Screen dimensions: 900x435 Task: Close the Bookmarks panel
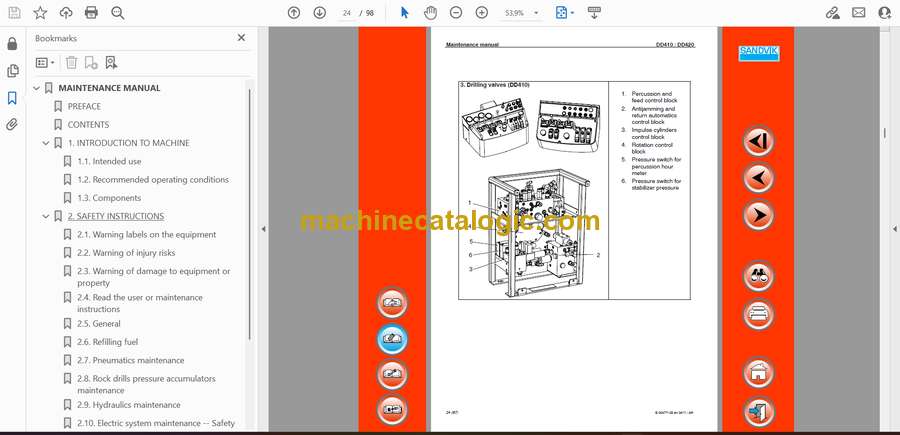[x=241, y=38]
